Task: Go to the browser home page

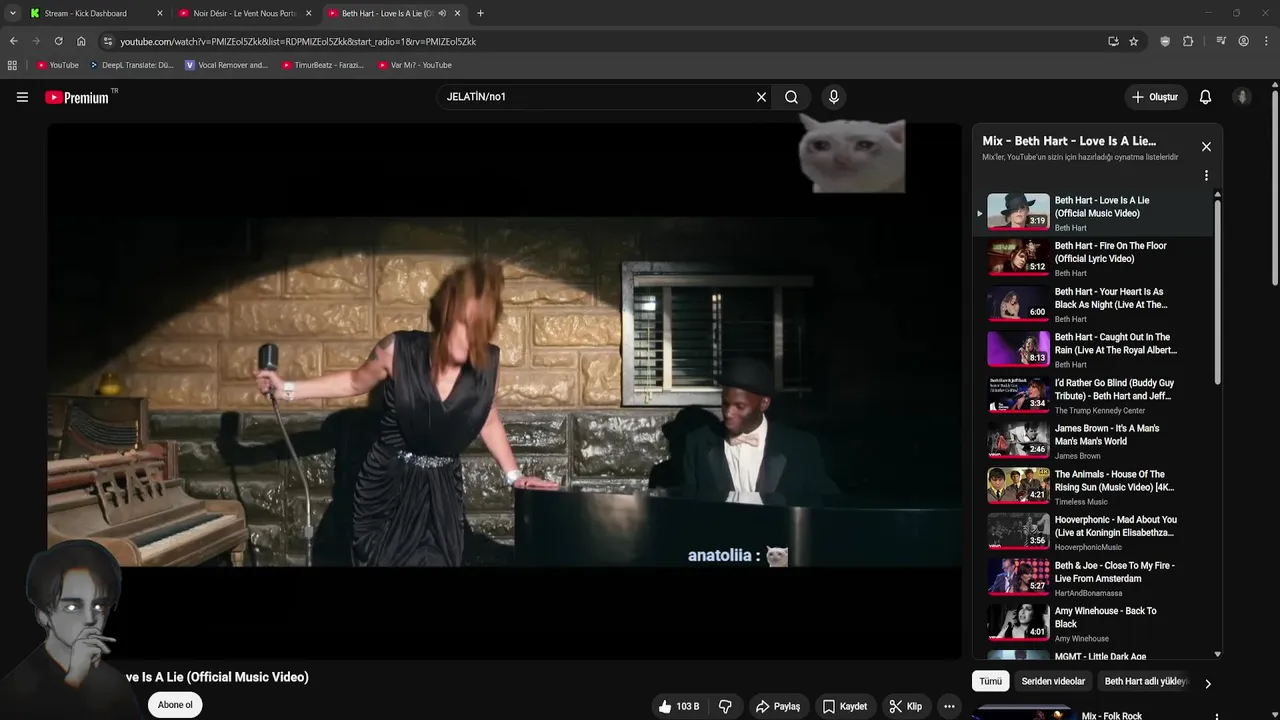Action: tap(81, 41)
